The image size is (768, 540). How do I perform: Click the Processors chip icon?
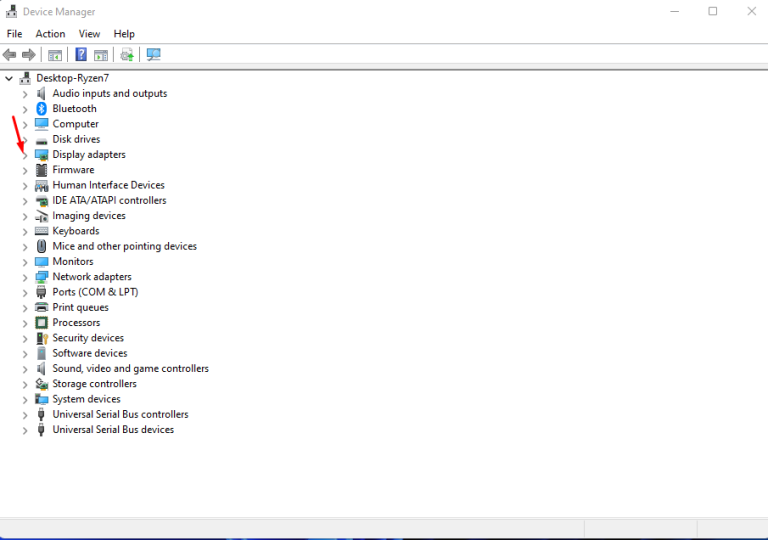pyautogui.click(x=42, y=322)
